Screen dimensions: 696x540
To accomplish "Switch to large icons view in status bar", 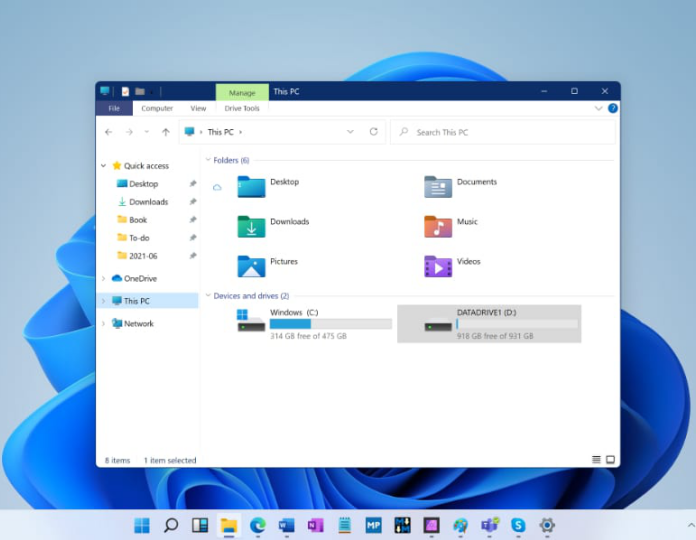I will point(609,460).
